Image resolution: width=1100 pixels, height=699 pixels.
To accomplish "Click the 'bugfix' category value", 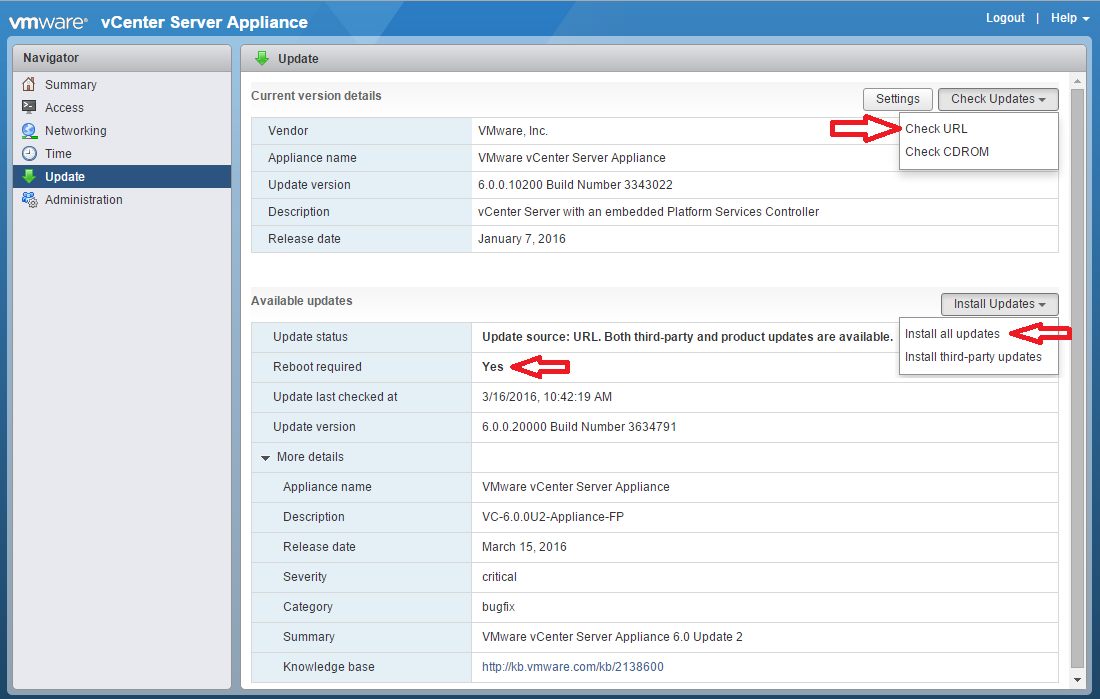I will (x=498, y=606).
